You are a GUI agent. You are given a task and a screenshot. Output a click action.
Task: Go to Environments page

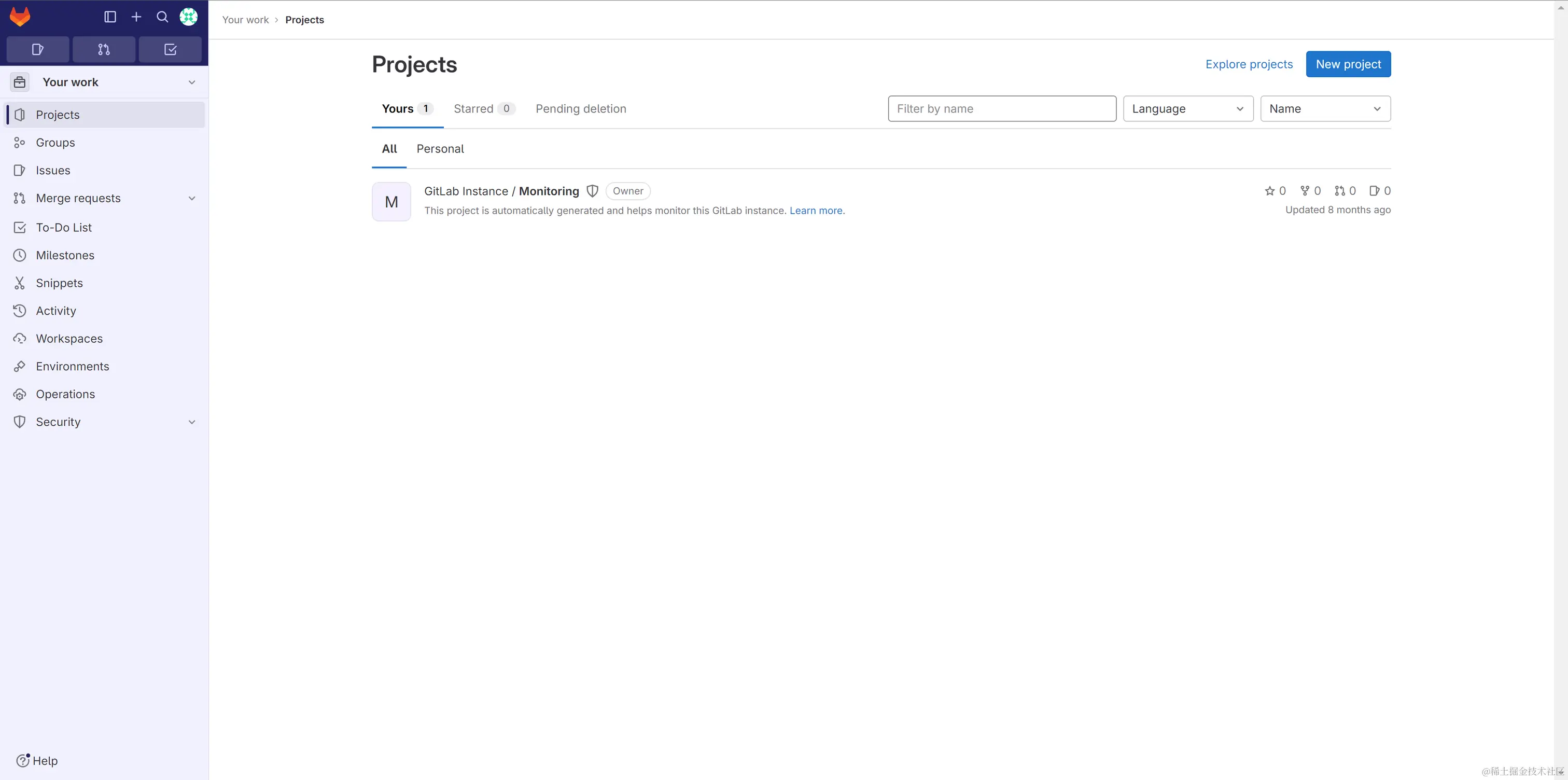105,367
